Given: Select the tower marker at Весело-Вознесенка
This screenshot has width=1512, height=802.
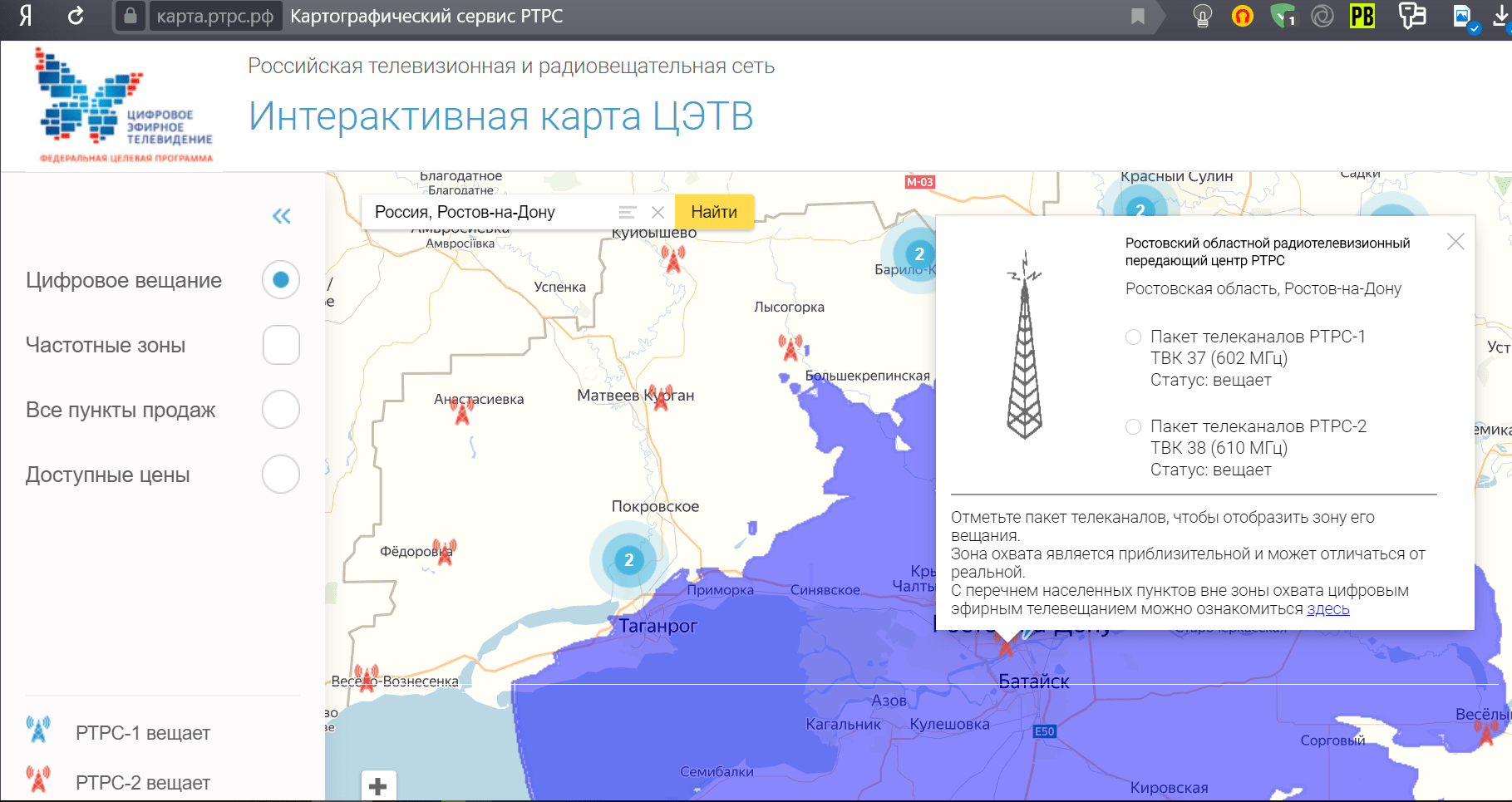Looking at the screenshot, I should [367, 678].
